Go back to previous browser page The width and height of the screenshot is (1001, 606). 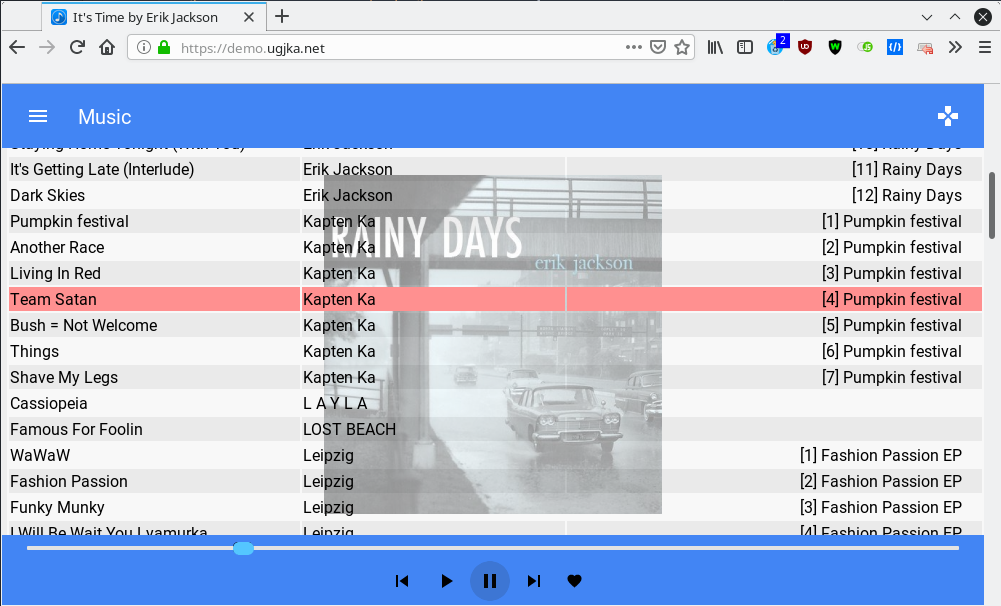click(x=17, y=47)
